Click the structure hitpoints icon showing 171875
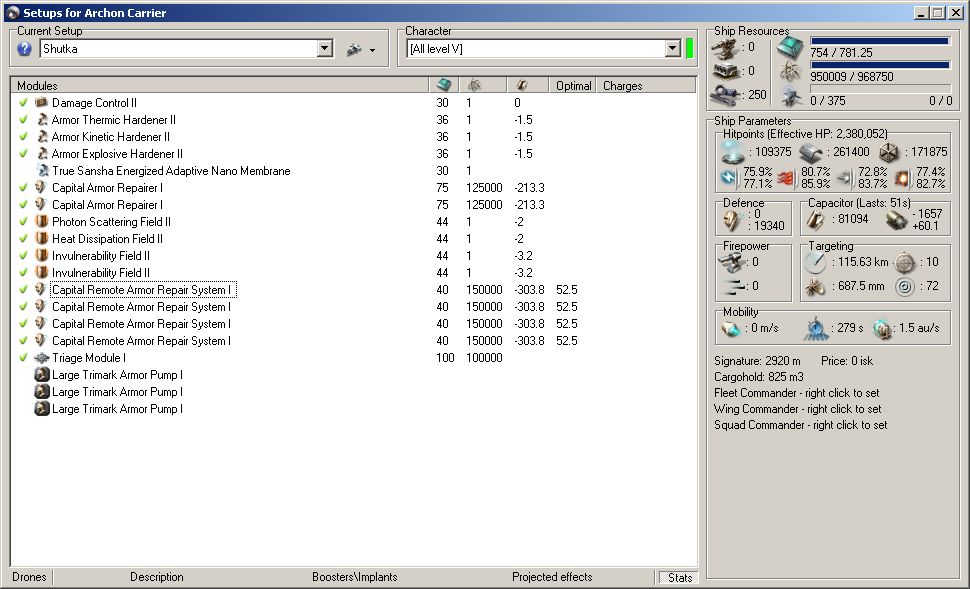Screen dimensions: 970x589 click(889, 152)
